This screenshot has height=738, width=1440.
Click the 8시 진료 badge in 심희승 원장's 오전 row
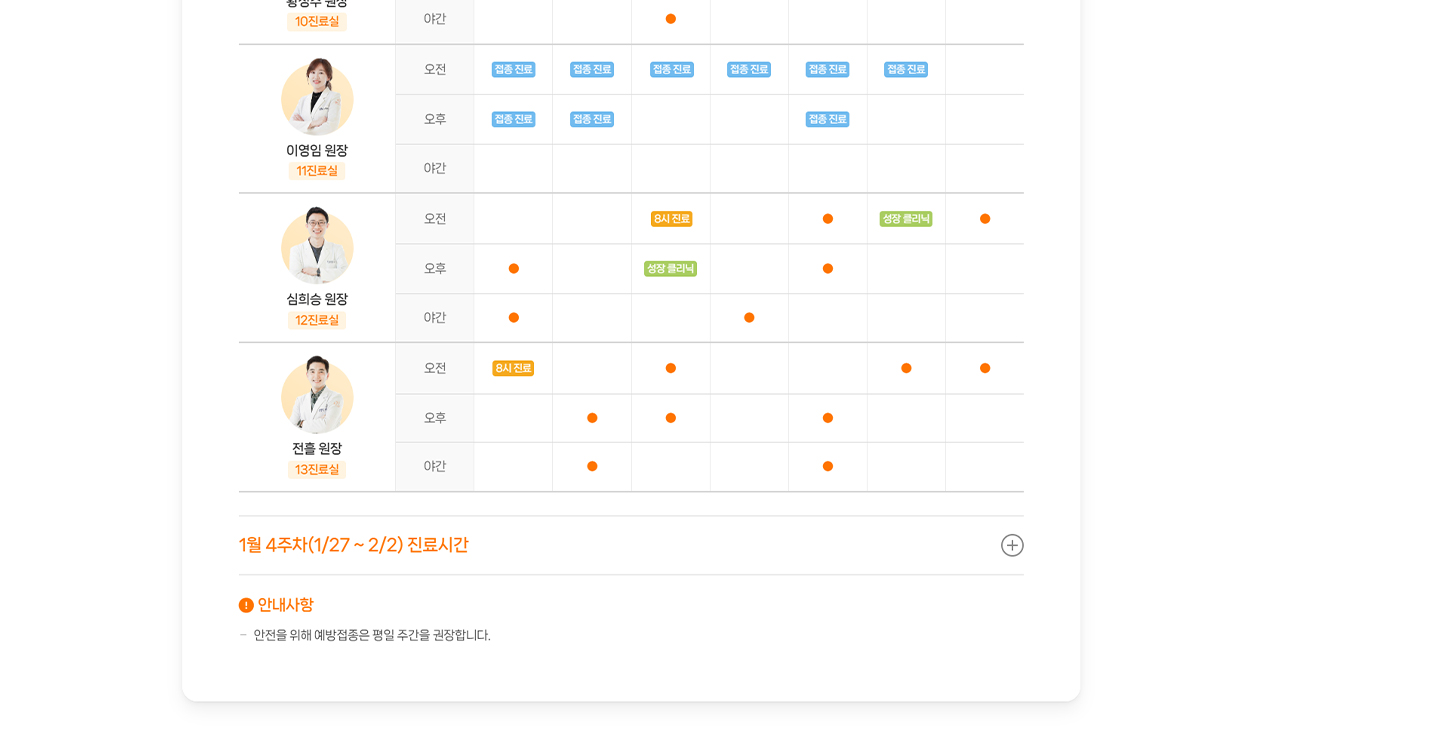671,219
